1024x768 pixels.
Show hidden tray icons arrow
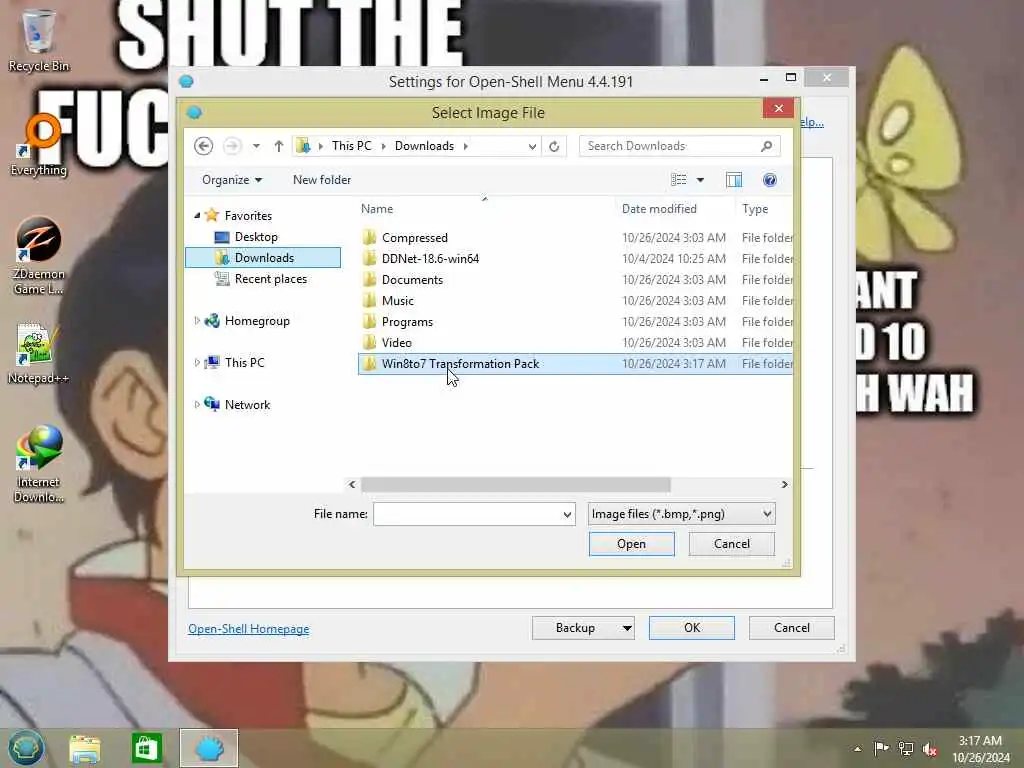(x=857, y=749)
